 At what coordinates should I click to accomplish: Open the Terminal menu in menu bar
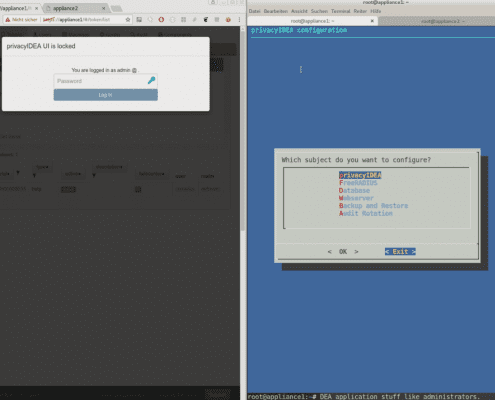[x=340, y=11]
